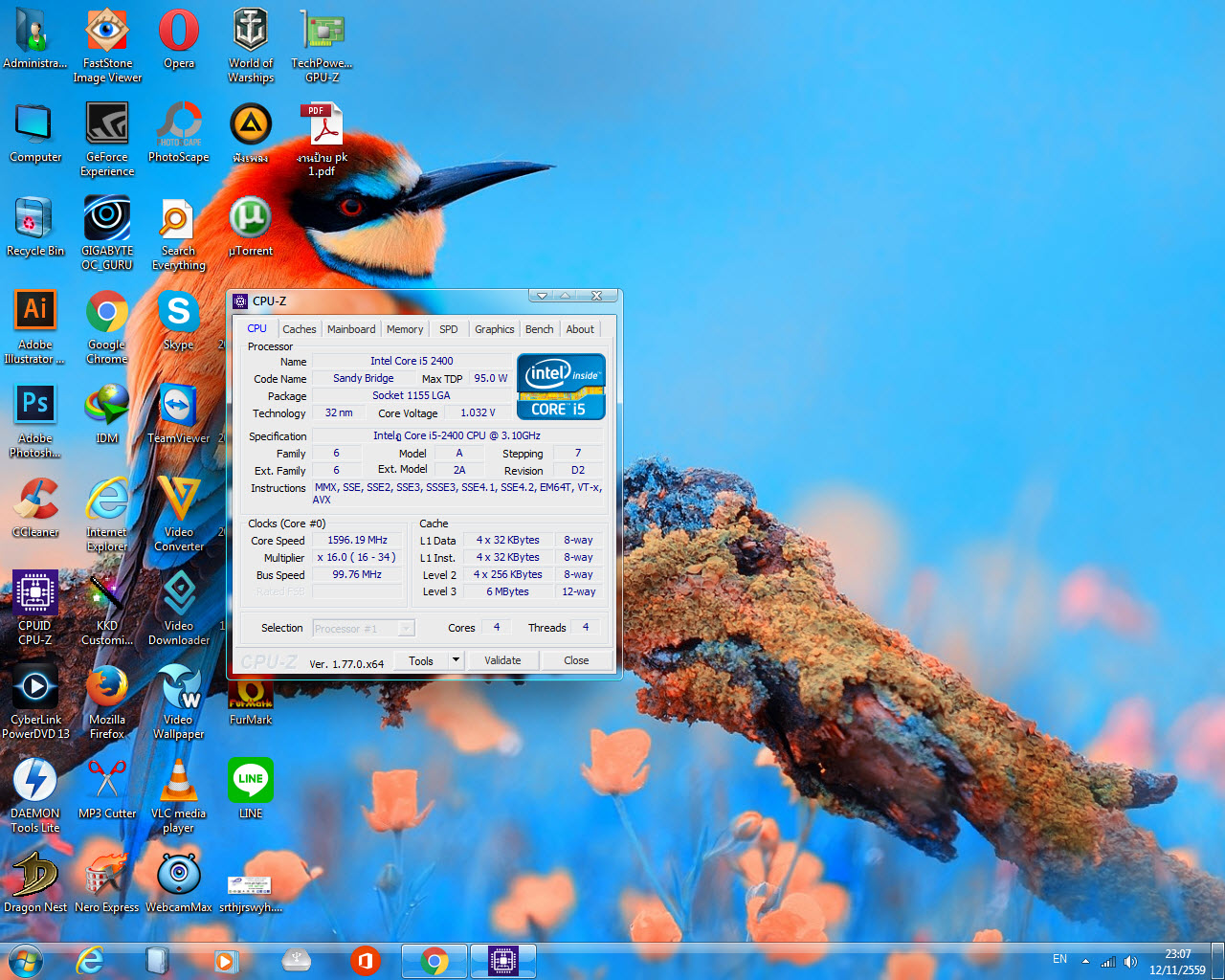The width and height of the screenshot is (1225, 980).
Task: Expand the Tools dropdown arrow
Action: coord(456,660)
